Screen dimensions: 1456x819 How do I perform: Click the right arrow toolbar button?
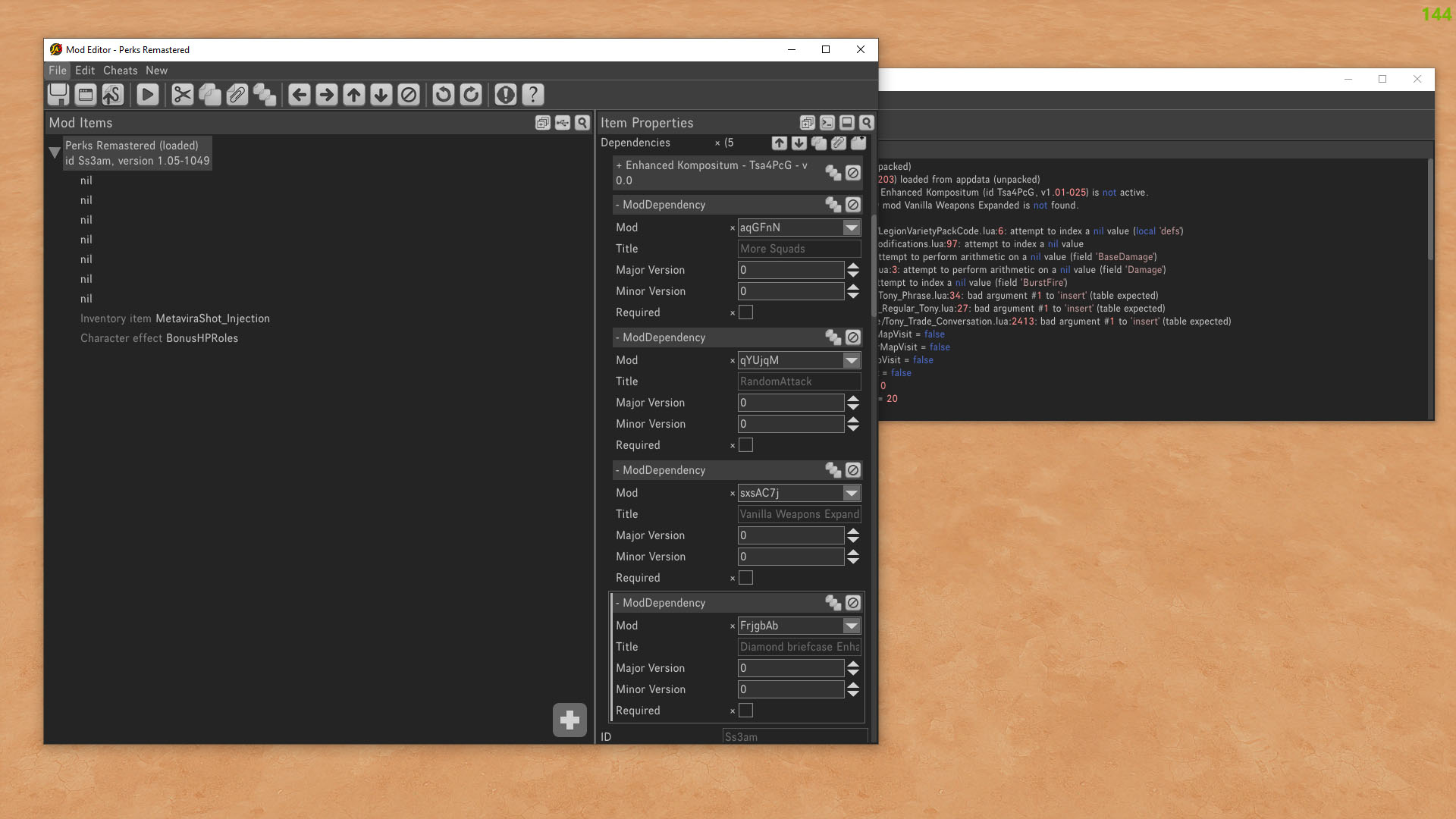click(327, 95)
